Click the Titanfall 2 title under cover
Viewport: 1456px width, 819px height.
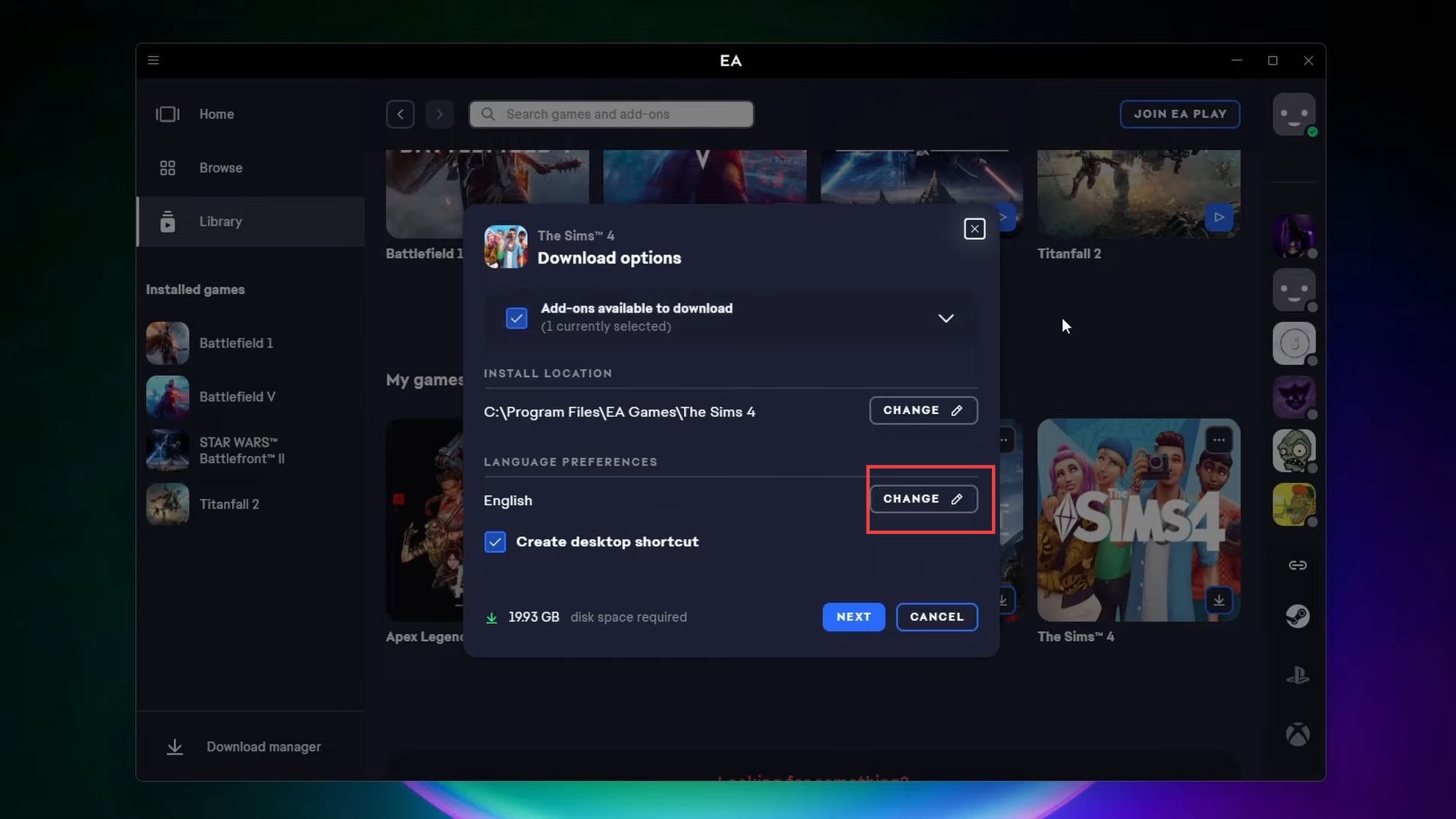pos(1069,254)
